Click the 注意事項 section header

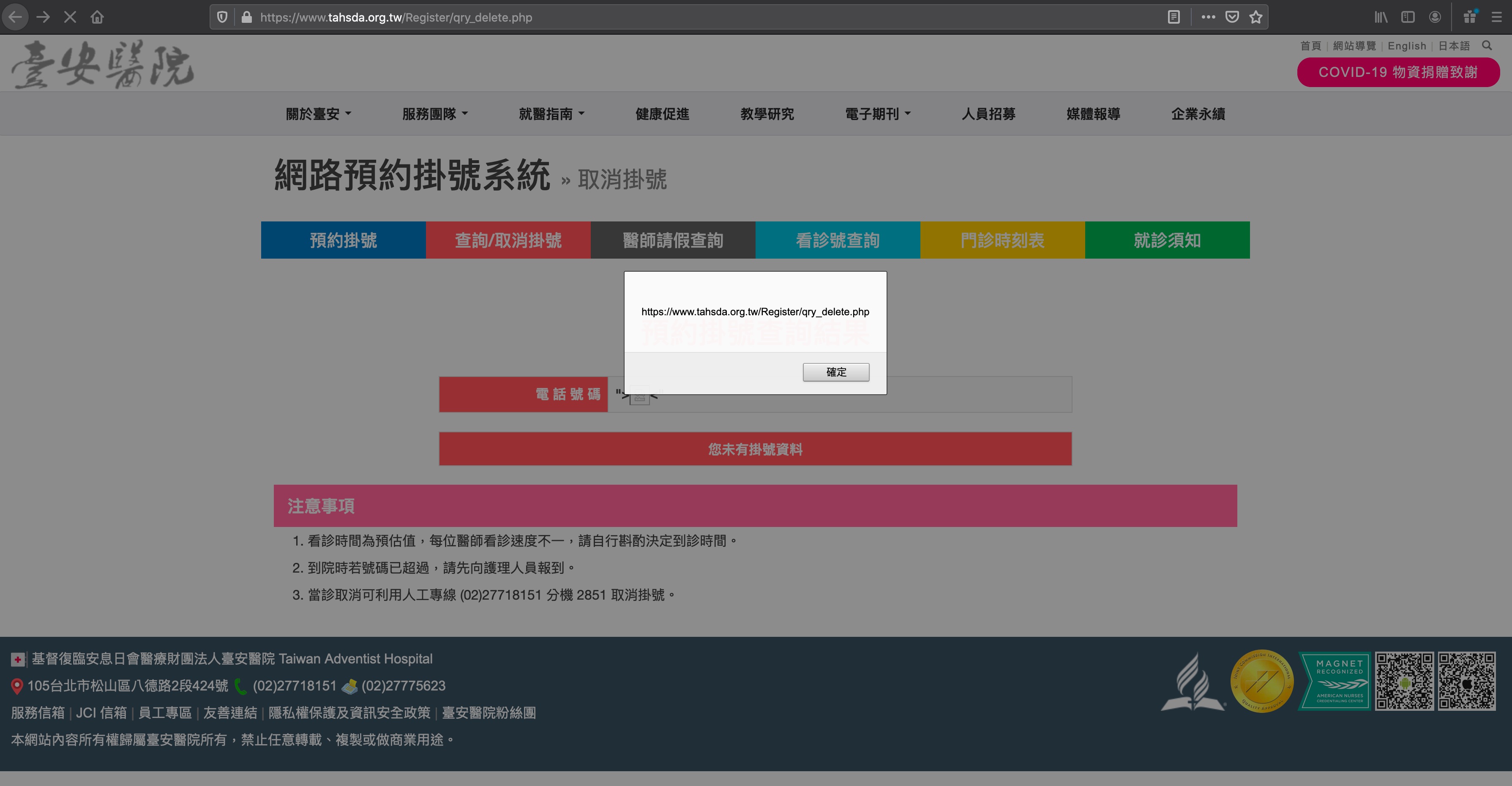point(756,505)
